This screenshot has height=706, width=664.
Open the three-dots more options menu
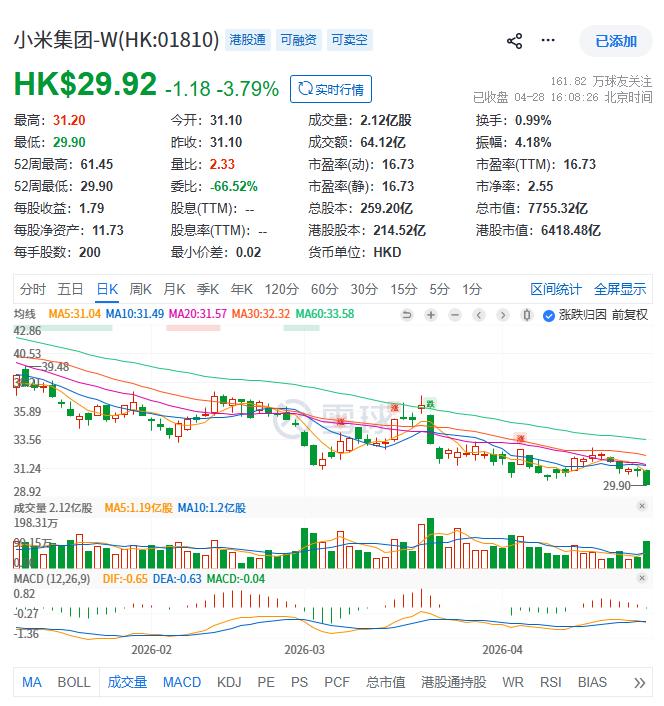(548, 41)
